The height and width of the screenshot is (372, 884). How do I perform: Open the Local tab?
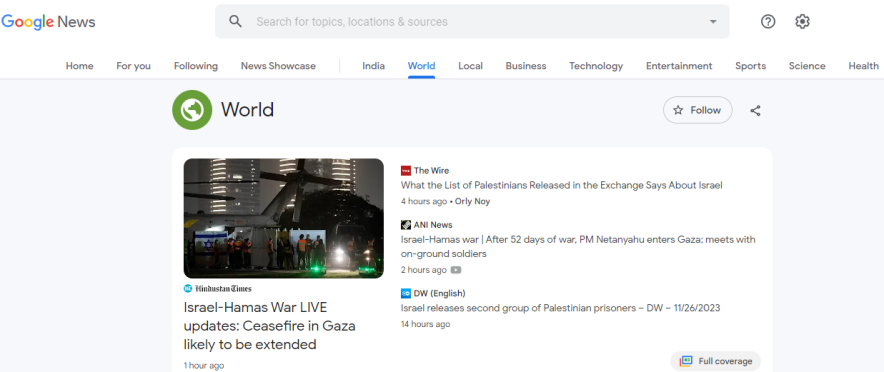[470, 66]
